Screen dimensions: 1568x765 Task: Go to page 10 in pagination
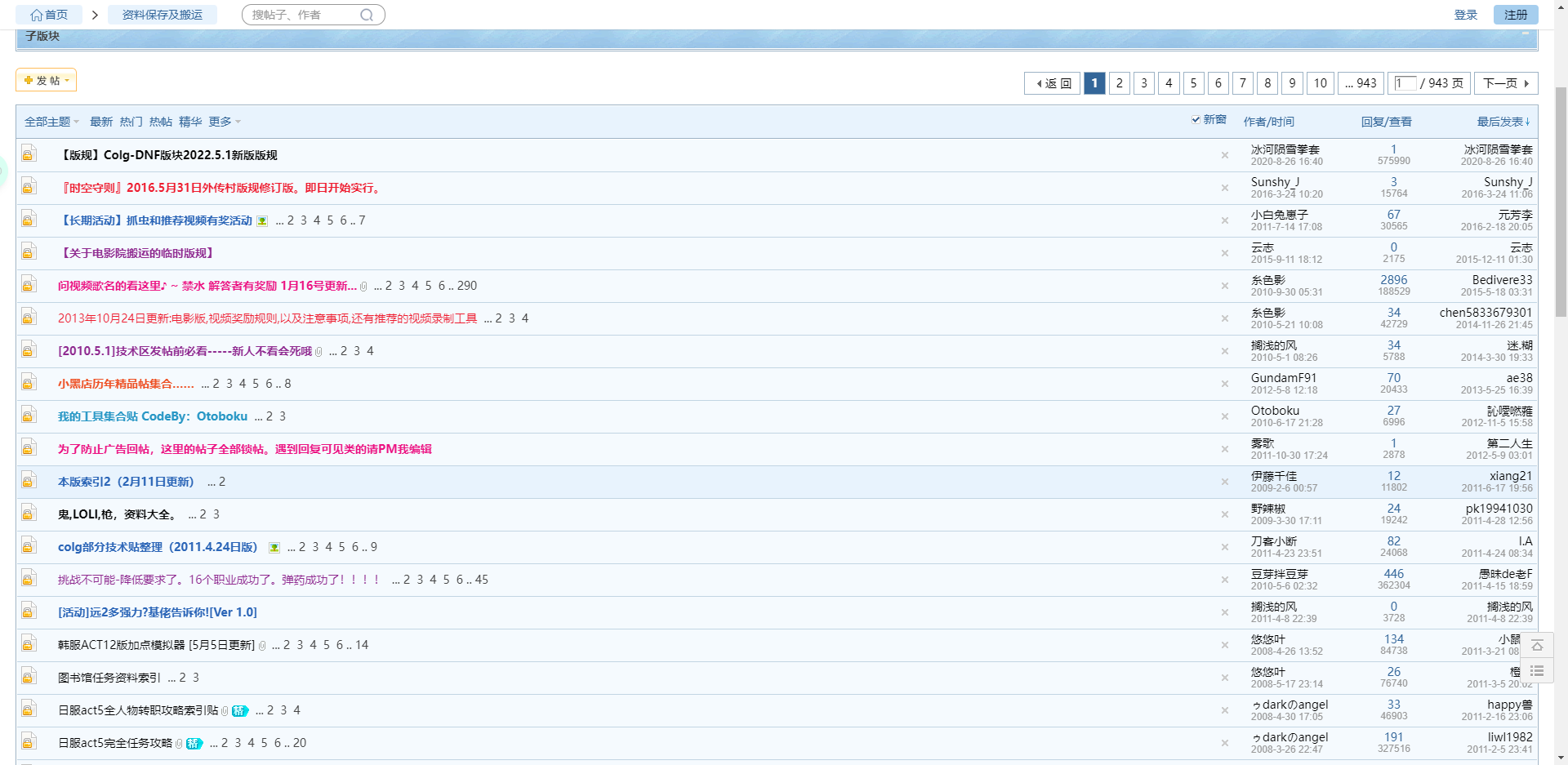(1321, 83)
